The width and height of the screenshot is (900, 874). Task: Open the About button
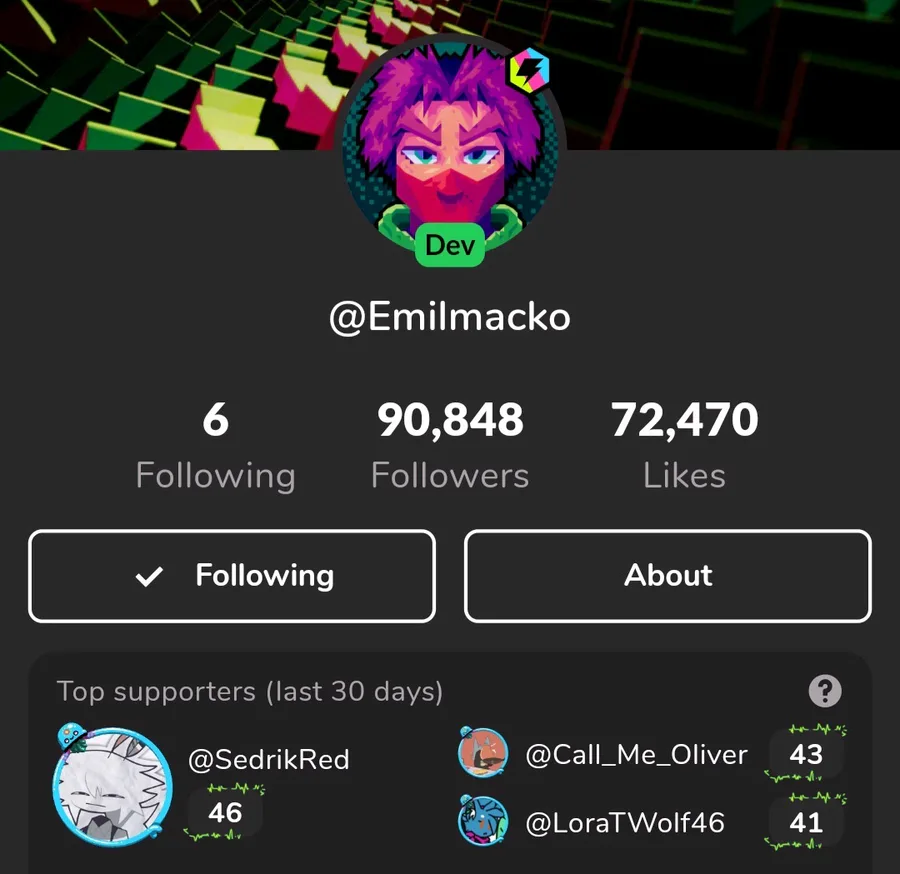(x=668, y=576)
